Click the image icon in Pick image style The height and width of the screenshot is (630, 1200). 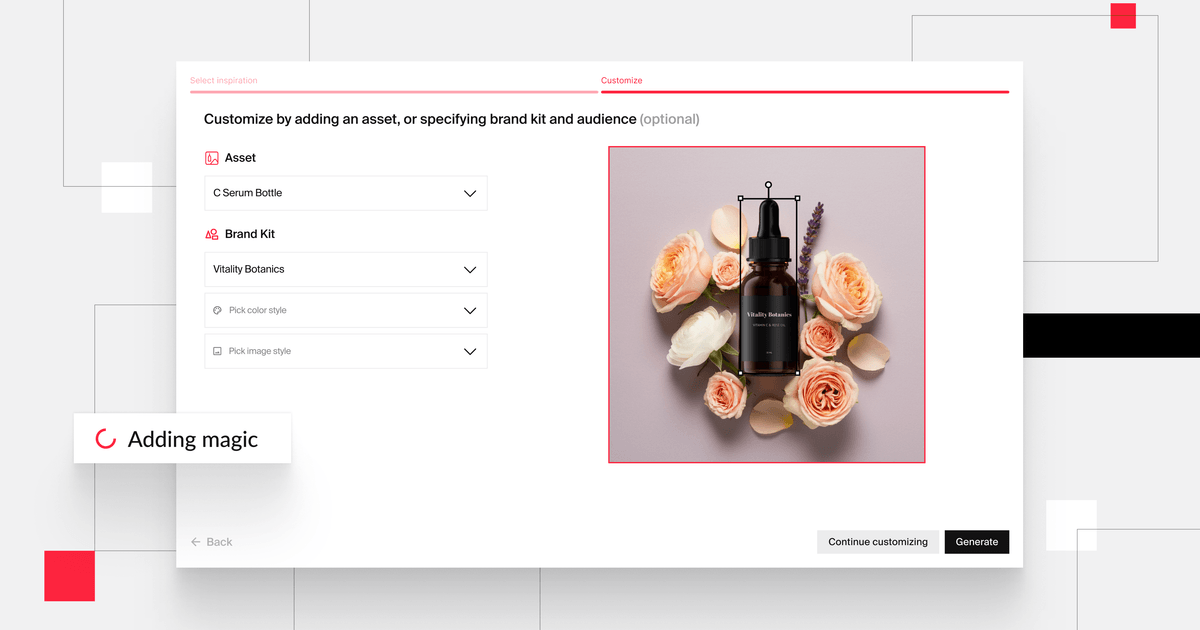click(x=217, y=351)
